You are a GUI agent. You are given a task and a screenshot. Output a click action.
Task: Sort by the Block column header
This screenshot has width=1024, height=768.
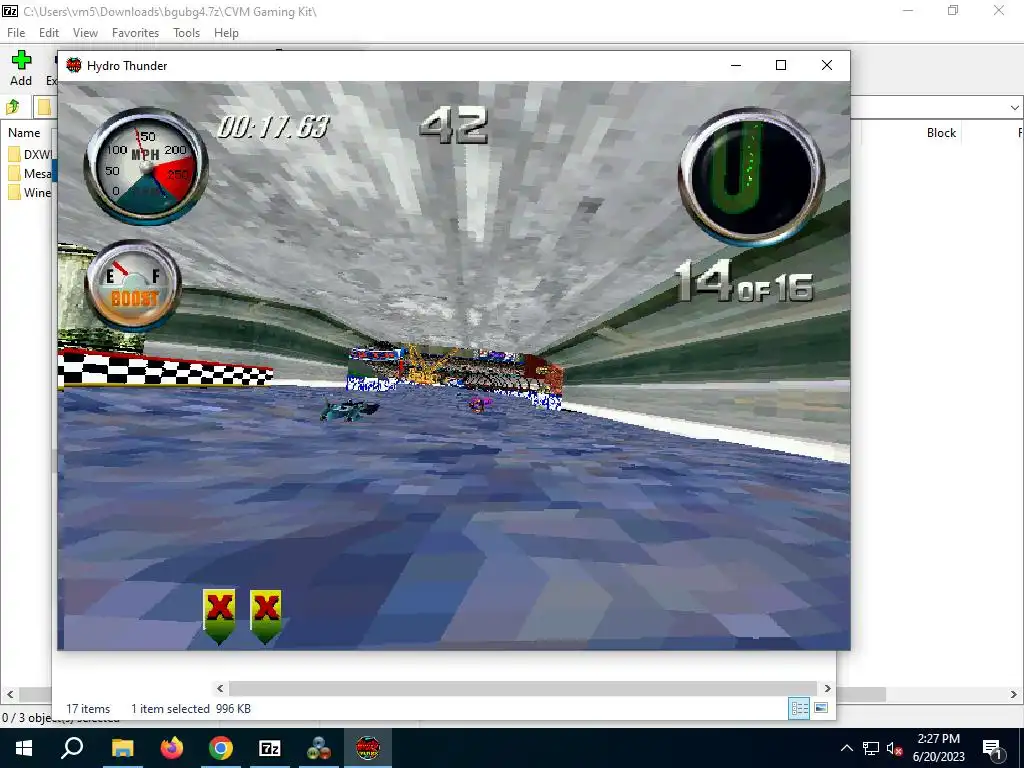pos(941,133)
